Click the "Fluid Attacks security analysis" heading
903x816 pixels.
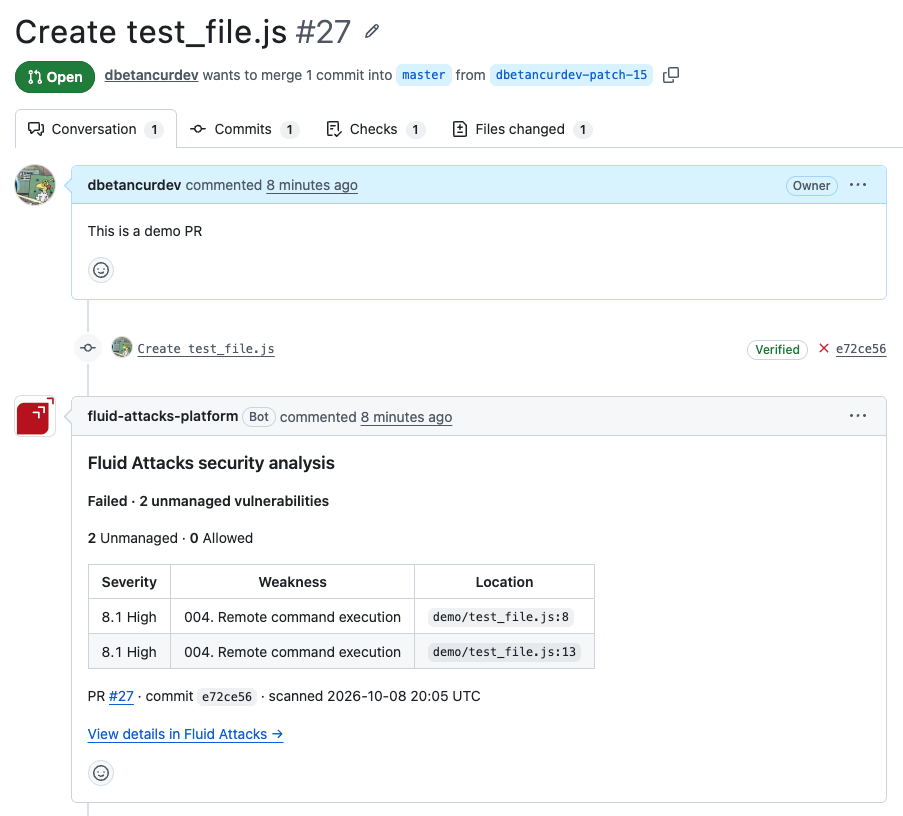pos(211,463)
